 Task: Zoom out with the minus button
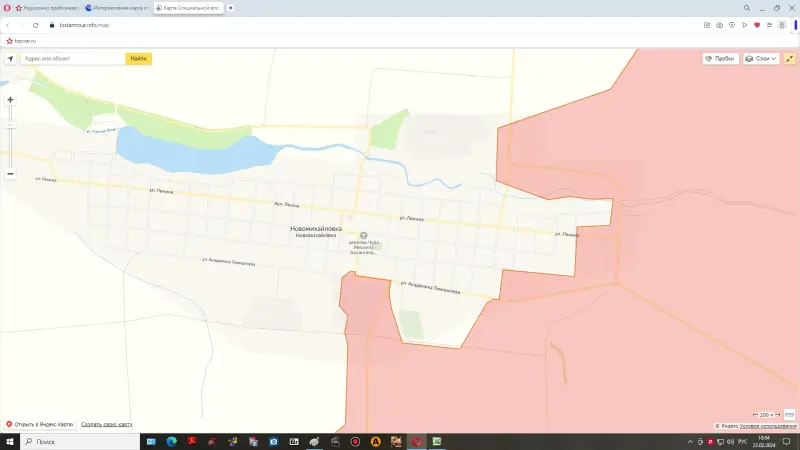10,173
